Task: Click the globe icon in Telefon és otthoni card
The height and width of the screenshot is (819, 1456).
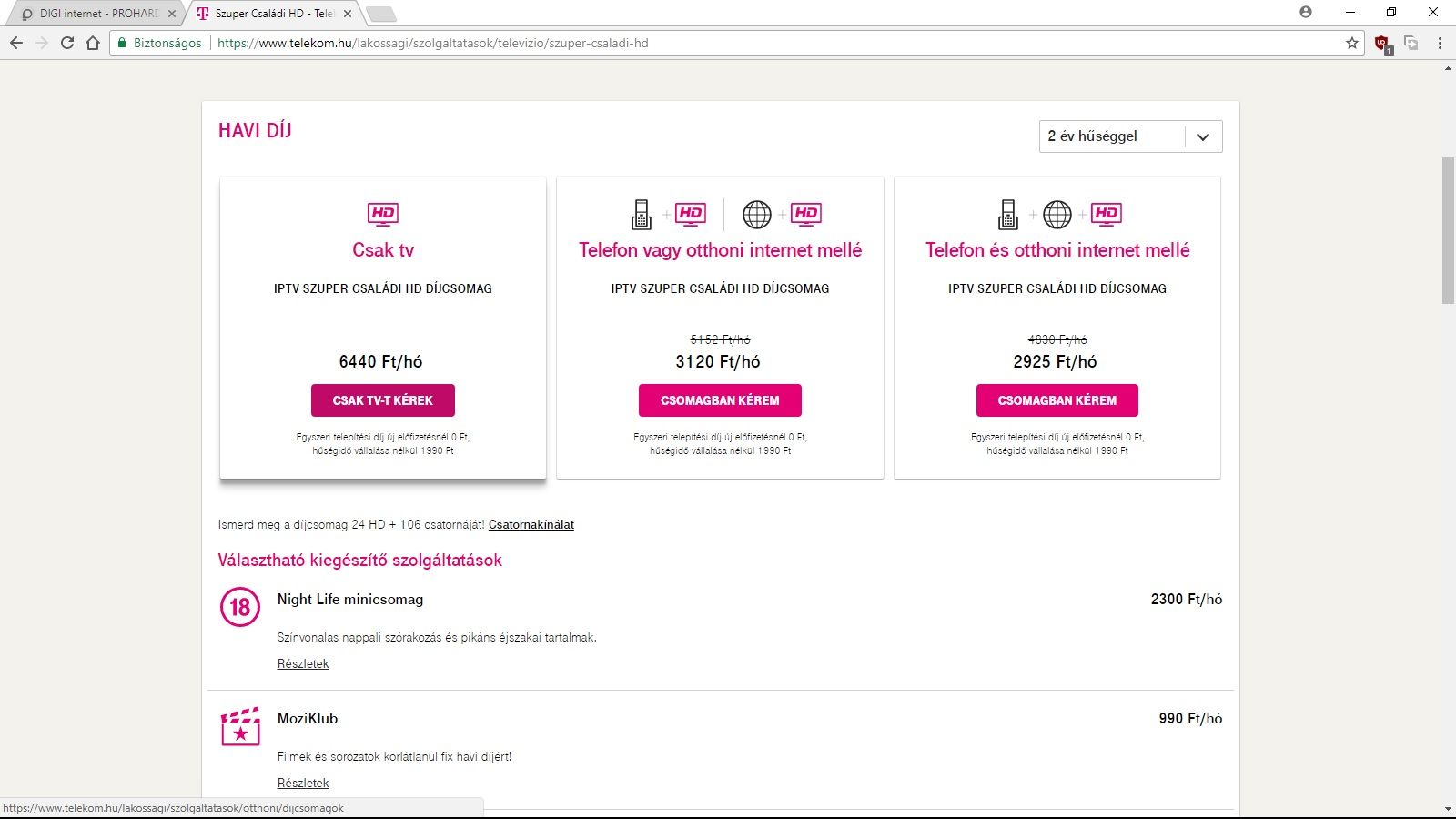Action: [x=1057, y=215]
